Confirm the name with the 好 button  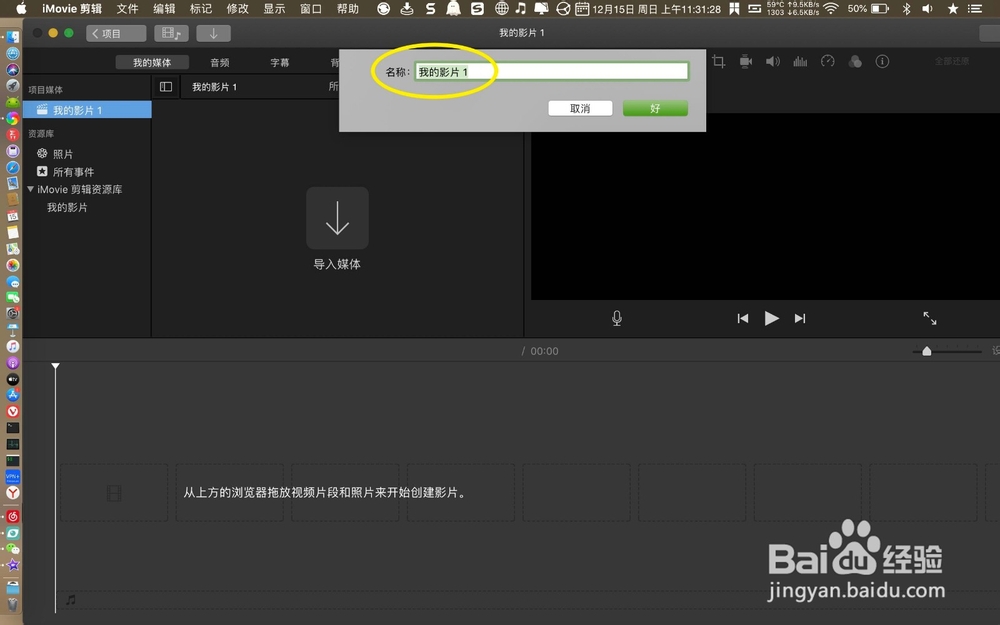(x=655, y=108)
